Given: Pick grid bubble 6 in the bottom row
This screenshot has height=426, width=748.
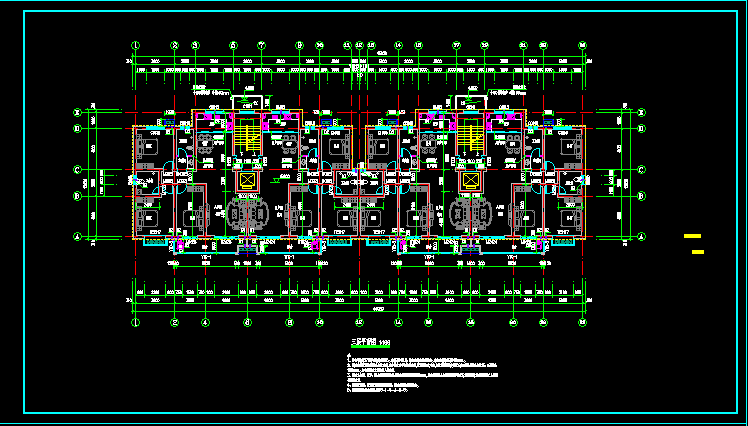Looking at the screenshot, I should [247, 322].
